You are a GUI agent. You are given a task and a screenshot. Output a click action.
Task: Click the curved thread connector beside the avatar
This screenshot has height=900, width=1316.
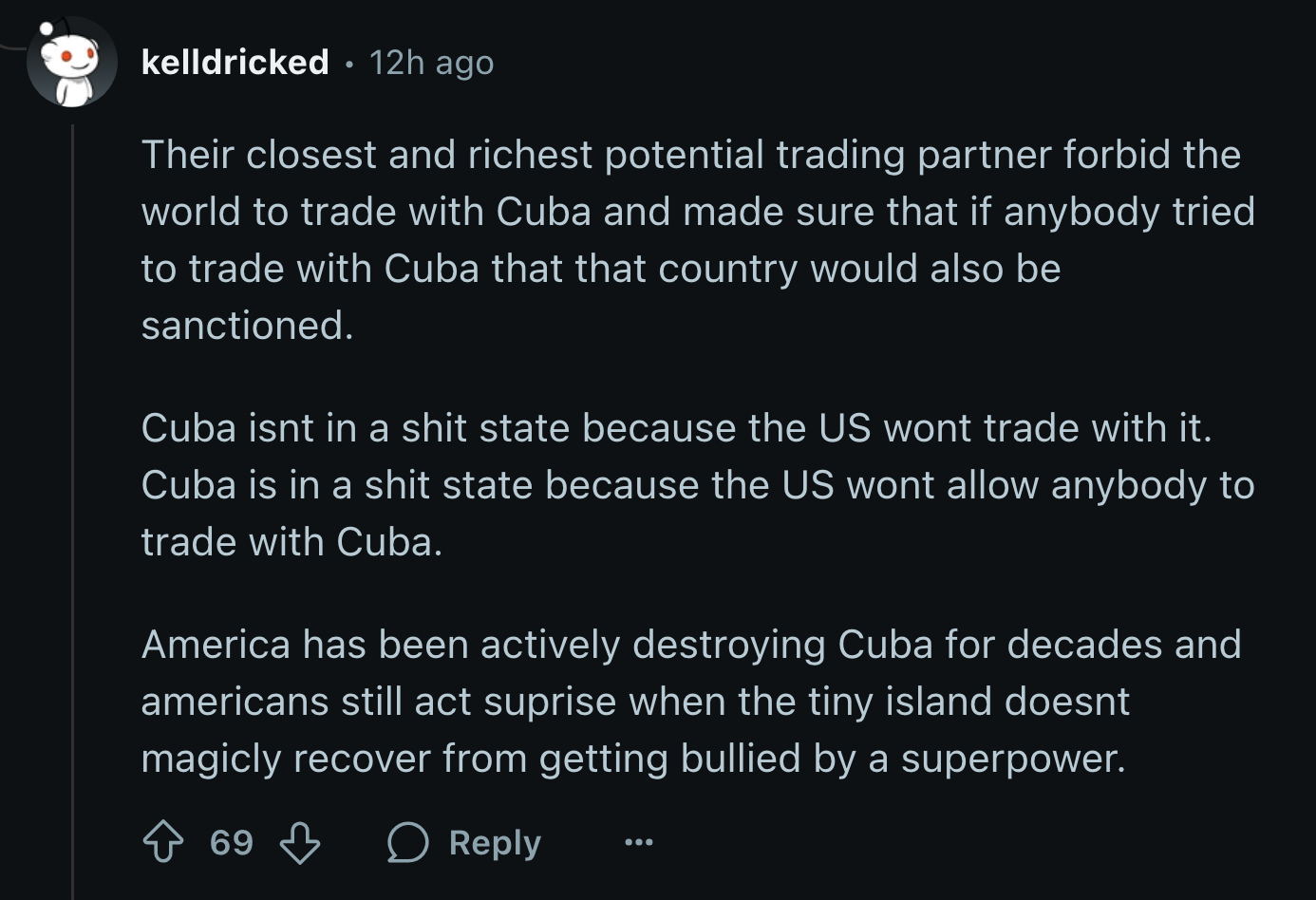[13, 45]
